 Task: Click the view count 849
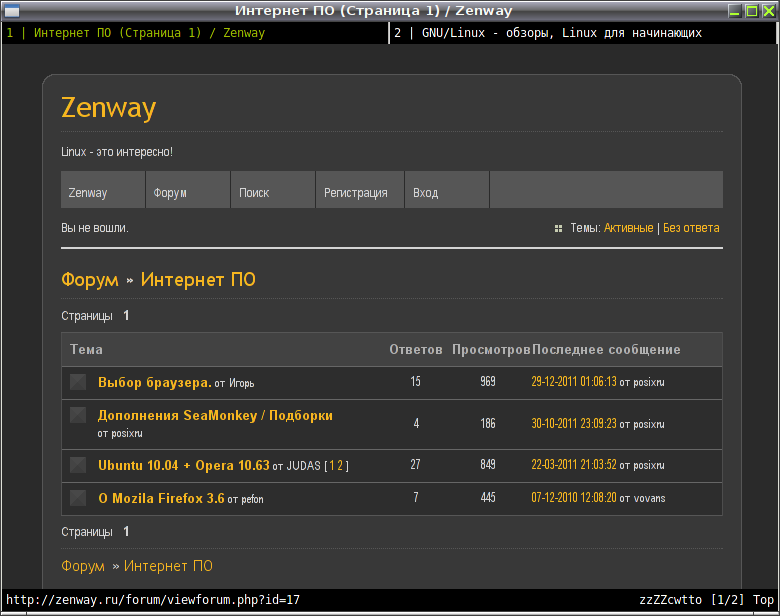pos(488,465)
